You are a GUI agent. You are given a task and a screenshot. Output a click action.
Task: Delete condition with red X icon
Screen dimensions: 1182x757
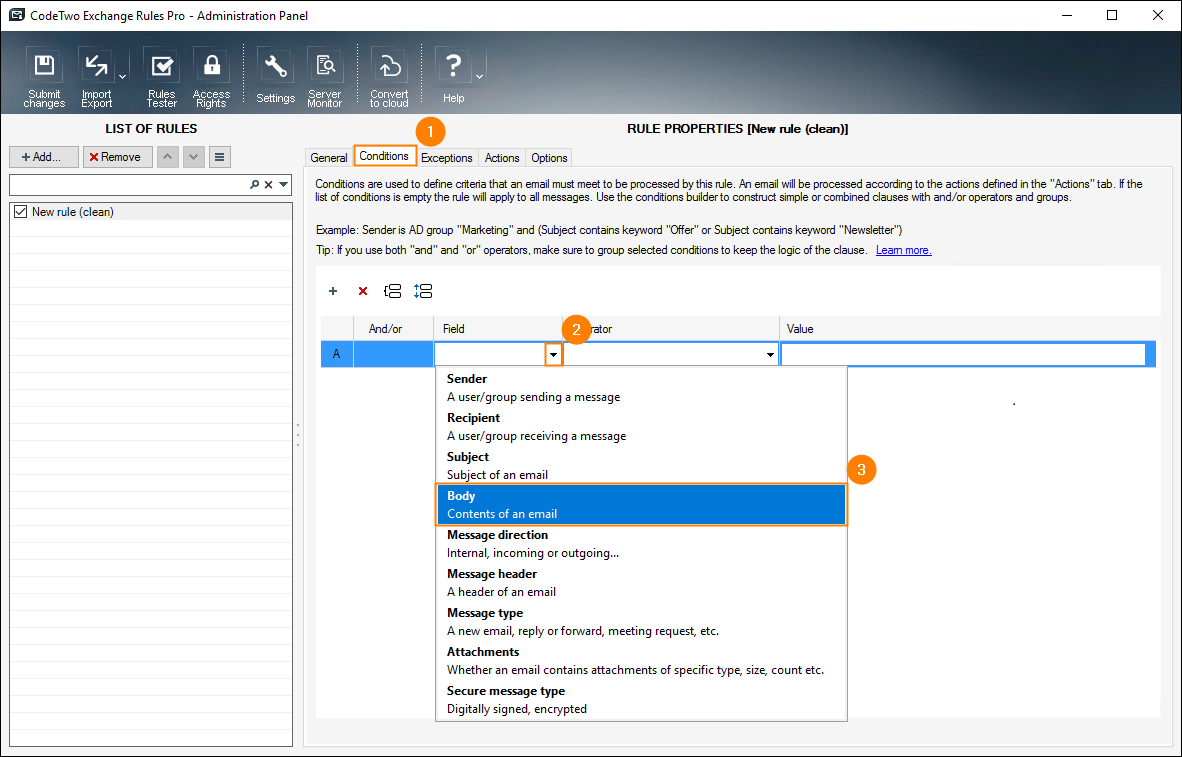pyautogui.click(x=363, y=291)
